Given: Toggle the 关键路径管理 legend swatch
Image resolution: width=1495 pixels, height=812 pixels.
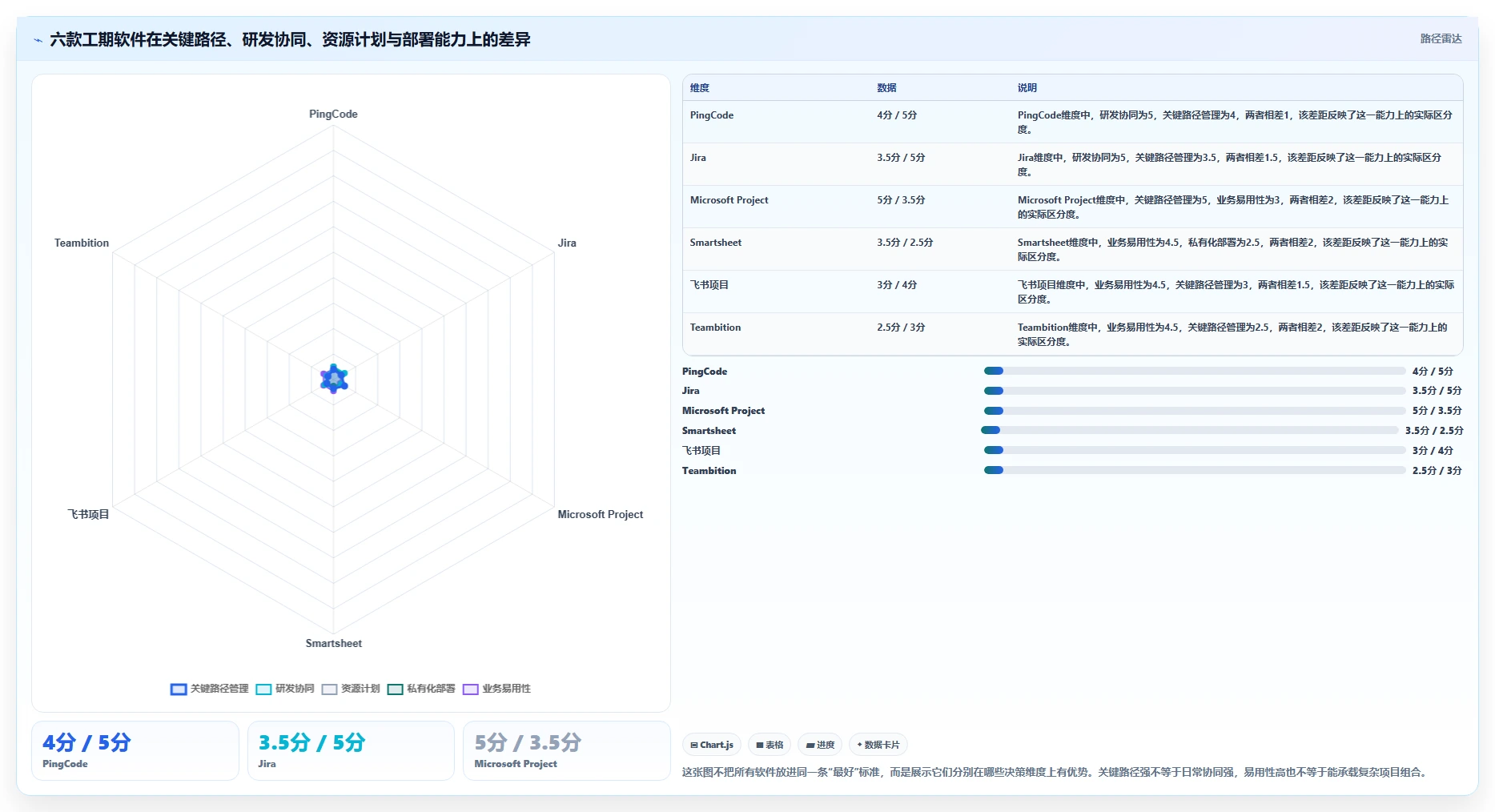Looking at the screenshot, I should [x=179, y=689].
